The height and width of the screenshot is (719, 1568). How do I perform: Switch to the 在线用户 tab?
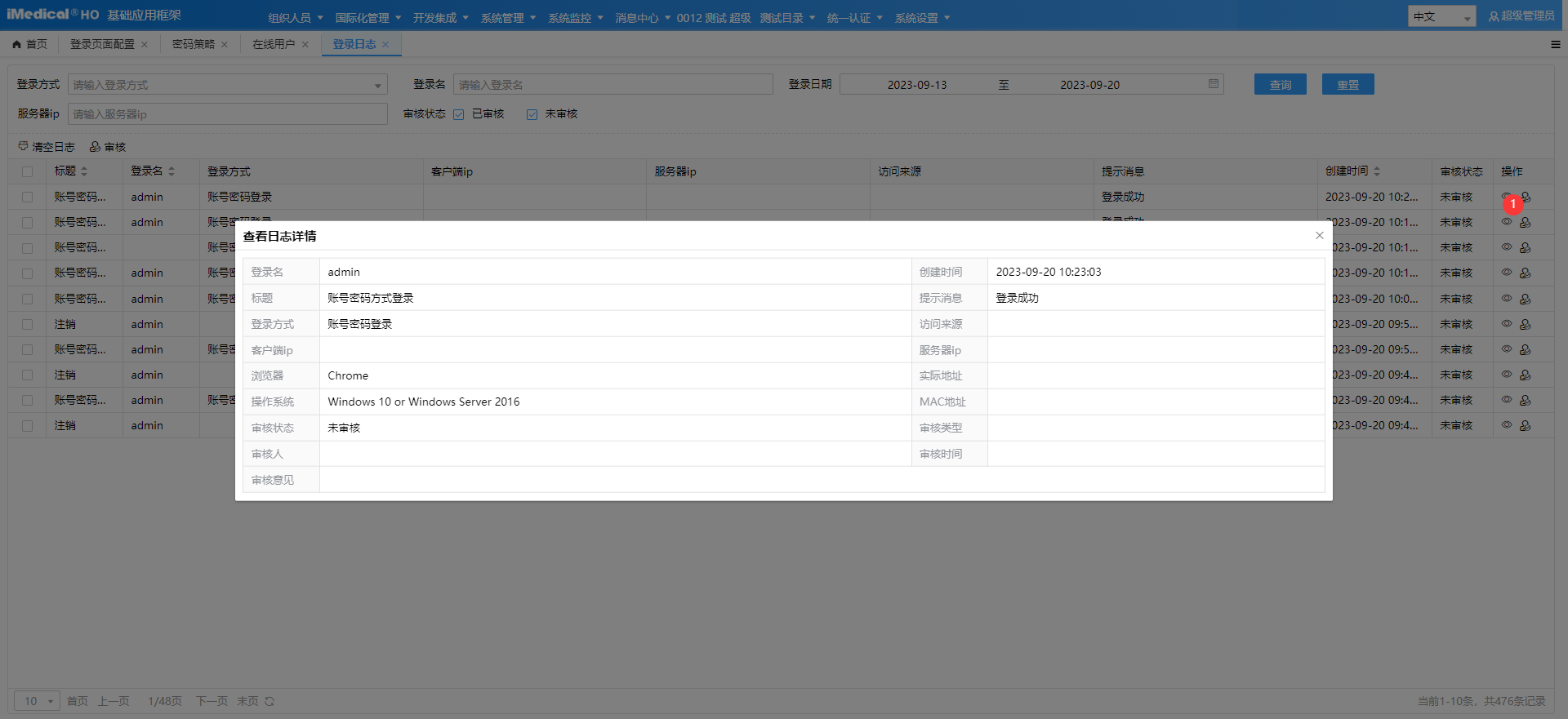click(x=273, y=44)
